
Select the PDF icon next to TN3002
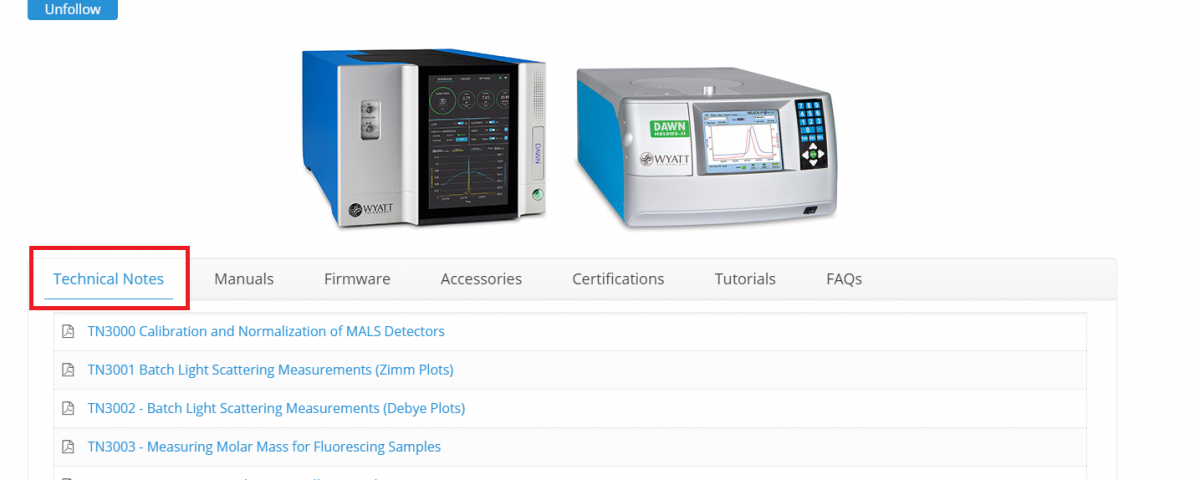click(68, 408)
